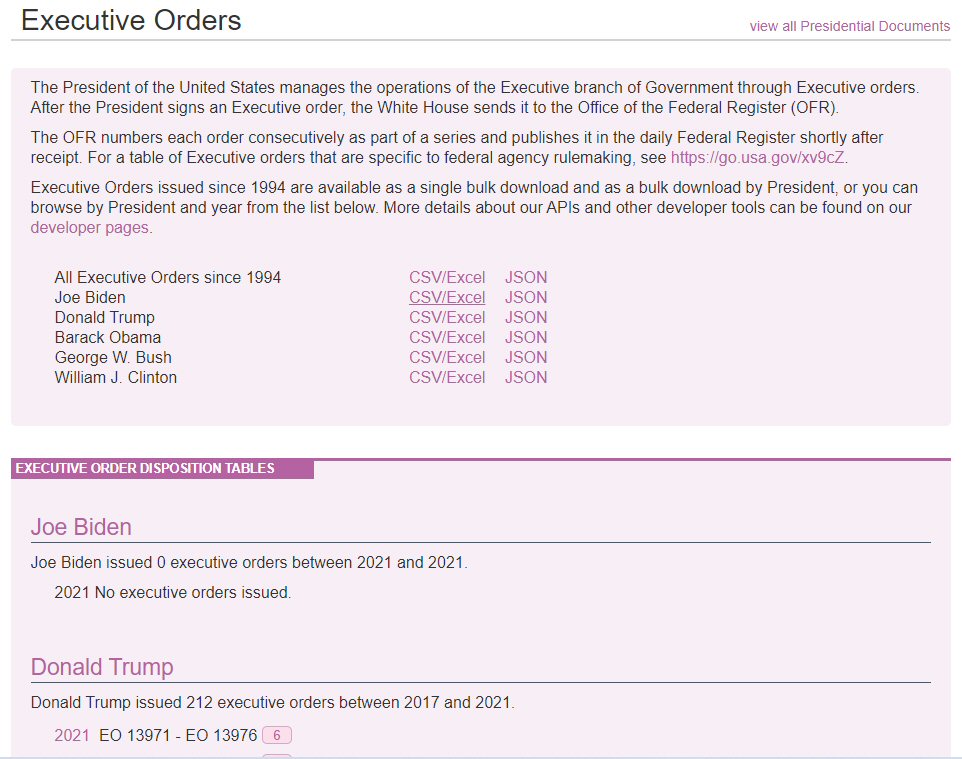
Task: Browse Trump's 2021 executive orders
Action: [x=72, y=736]
